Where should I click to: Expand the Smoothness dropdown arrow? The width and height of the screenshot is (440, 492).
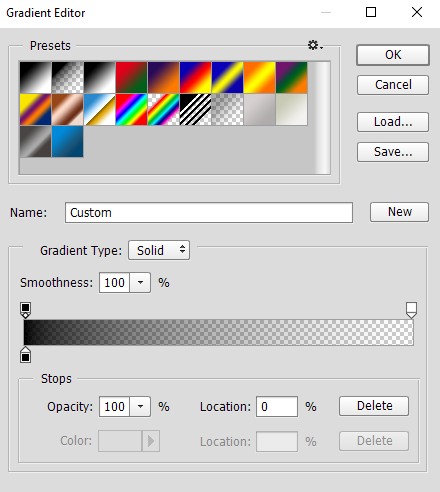click(x=140, y=283)
